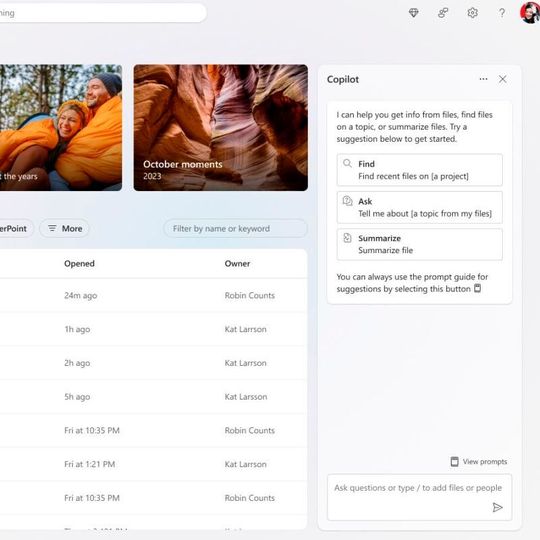540x540 pixels.
Task: Select the row opened 5h ago
Action: point(153,397)
